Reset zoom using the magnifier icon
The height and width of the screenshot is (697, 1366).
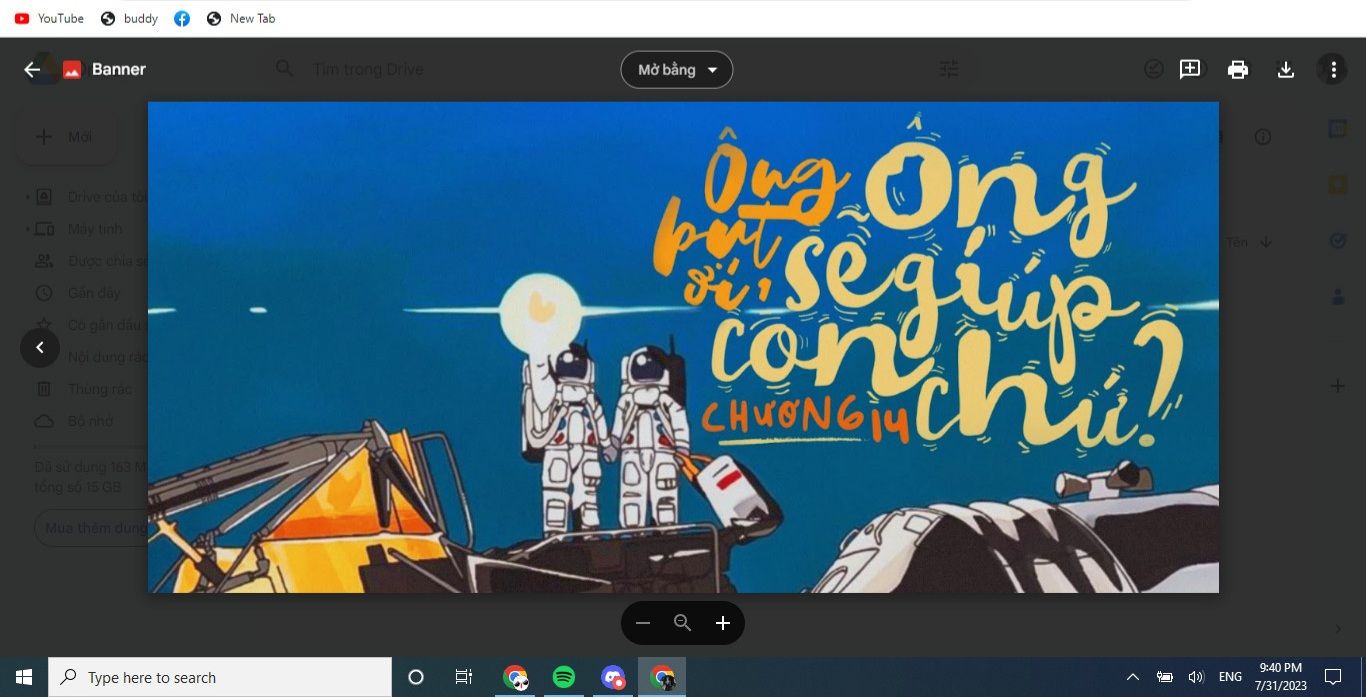[683, 623]
